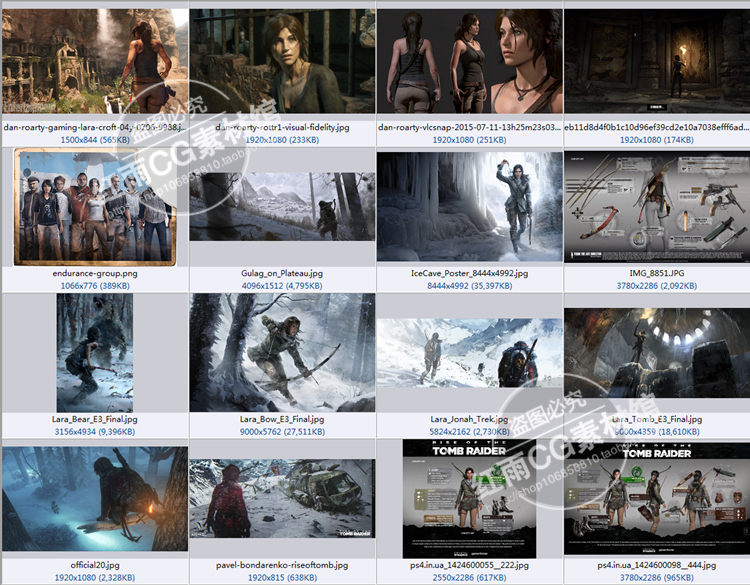The width and height of the screenshot is (750, 585).
Task: Select the official20.jpg thumbnail
Action: (95, 499)
